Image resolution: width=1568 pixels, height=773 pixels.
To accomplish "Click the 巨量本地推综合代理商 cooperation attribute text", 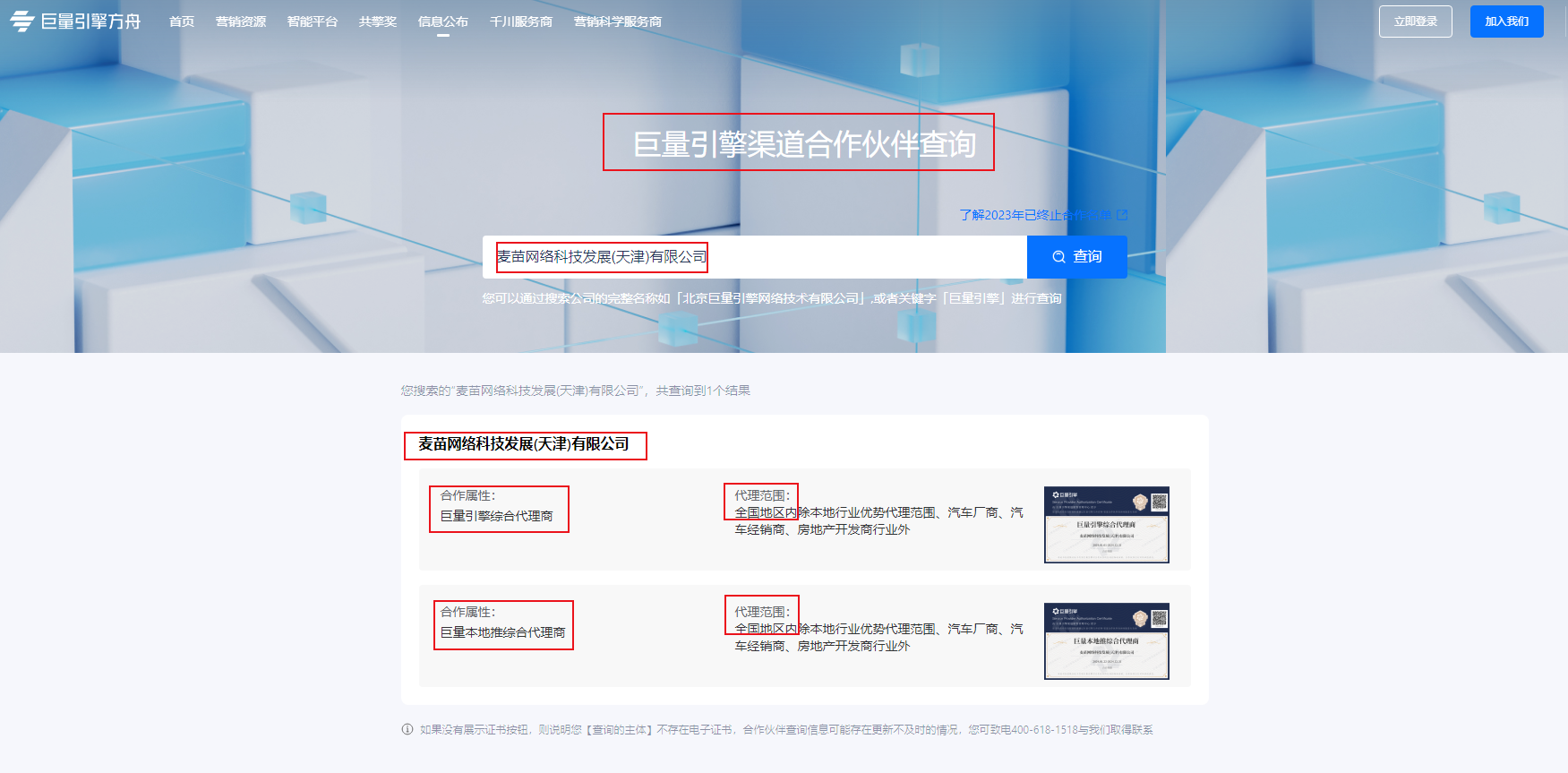I will (503, 632).
